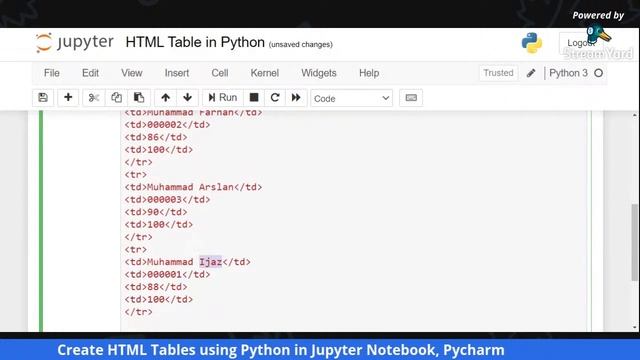
Task: Open the Widgets menu
Action: pyautogui.click(x=319, y=73)
